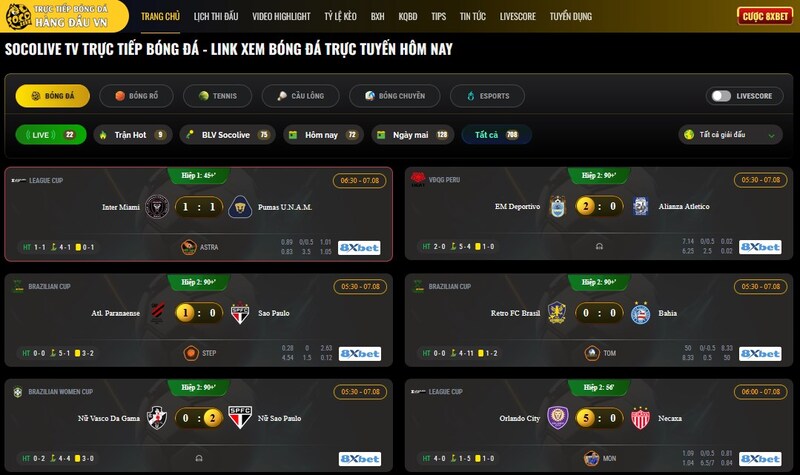
Task: Select the Orlando City team logo
Action: pyautogui.click(x=557, y=418)
